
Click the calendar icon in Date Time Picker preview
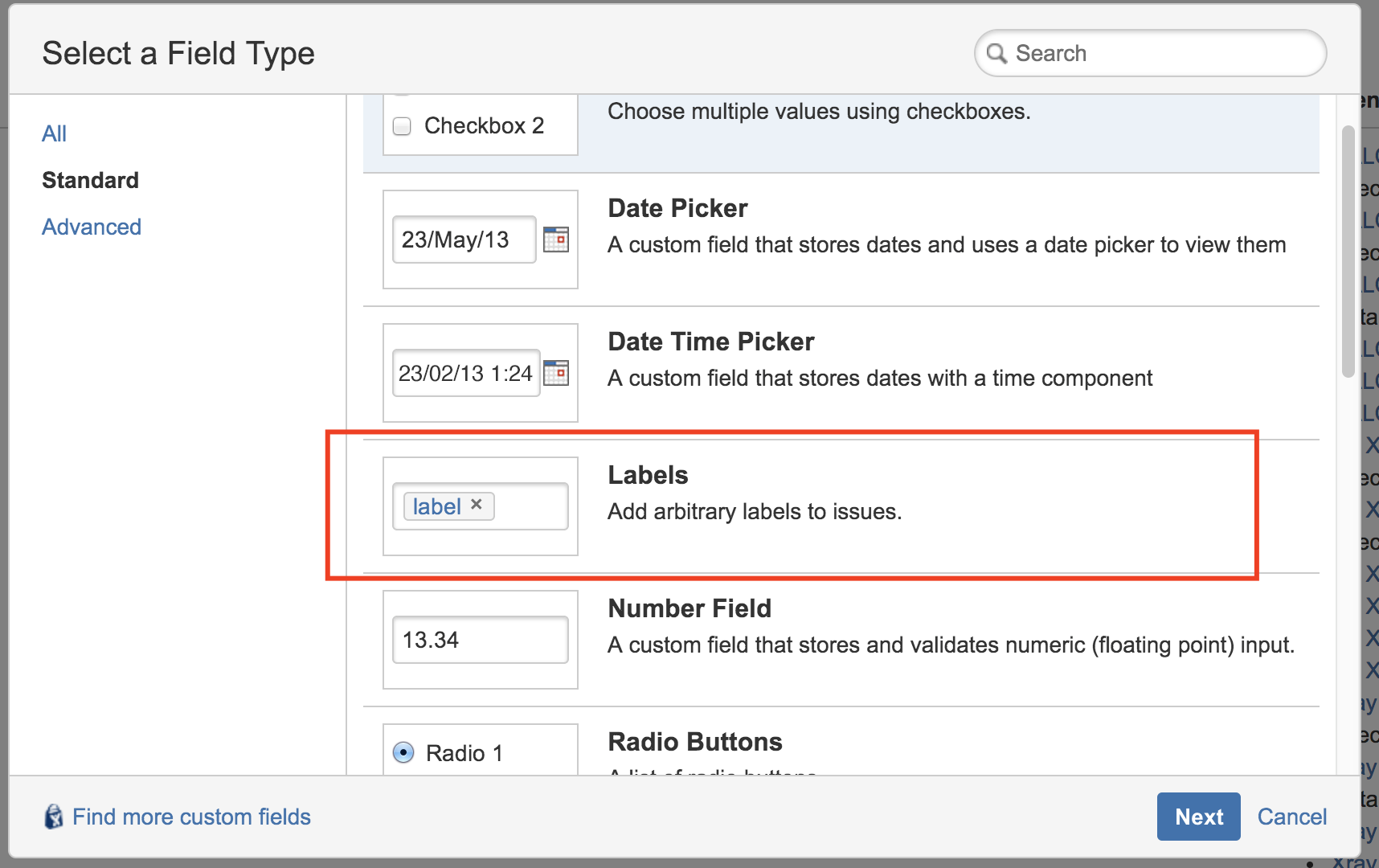558,372
